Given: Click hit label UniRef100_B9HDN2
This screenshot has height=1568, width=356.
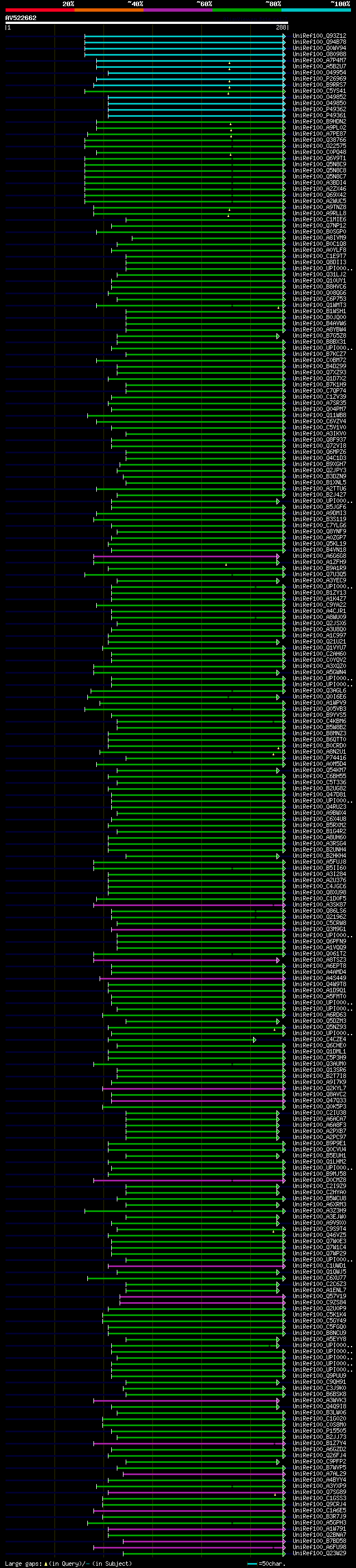Looking at the screenshot, I should click(x=319, y=122).
